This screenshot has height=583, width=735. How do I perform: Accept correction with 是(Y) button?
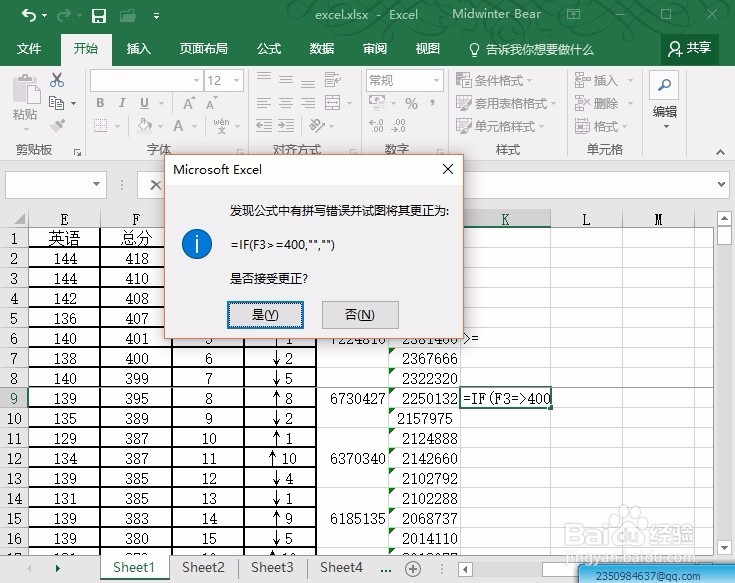click(x=265, y=315)
